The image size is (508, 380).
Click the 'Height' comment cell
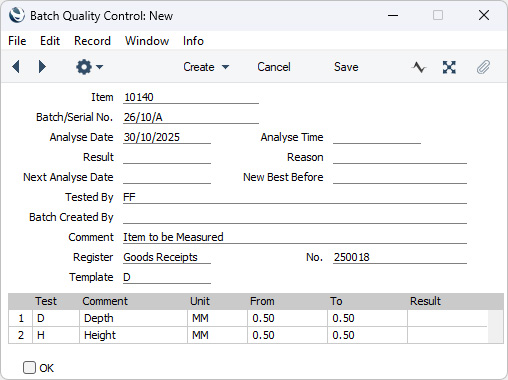pos(133,335)
